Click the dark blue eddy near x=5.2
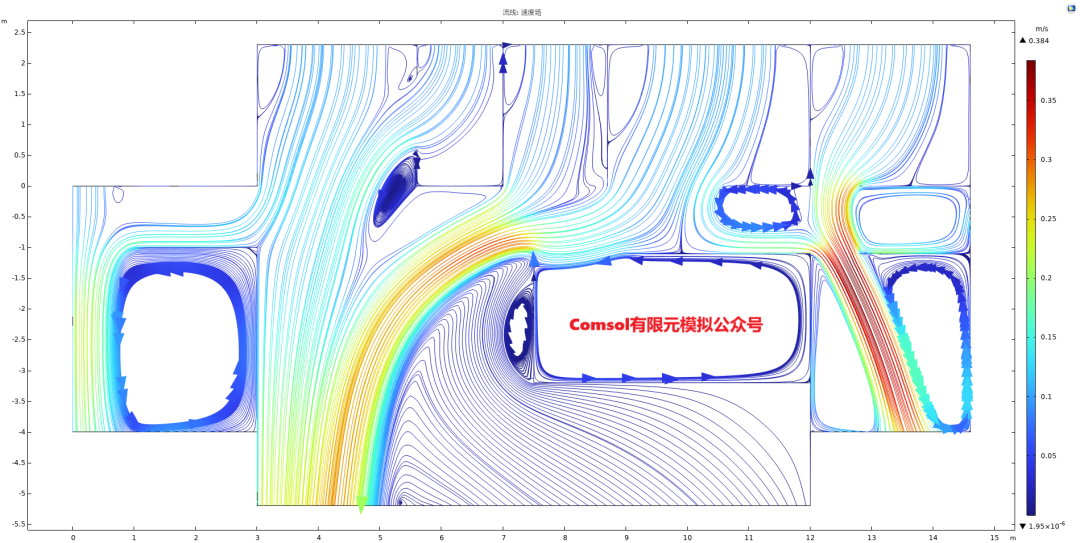 (x=395, y=190)
